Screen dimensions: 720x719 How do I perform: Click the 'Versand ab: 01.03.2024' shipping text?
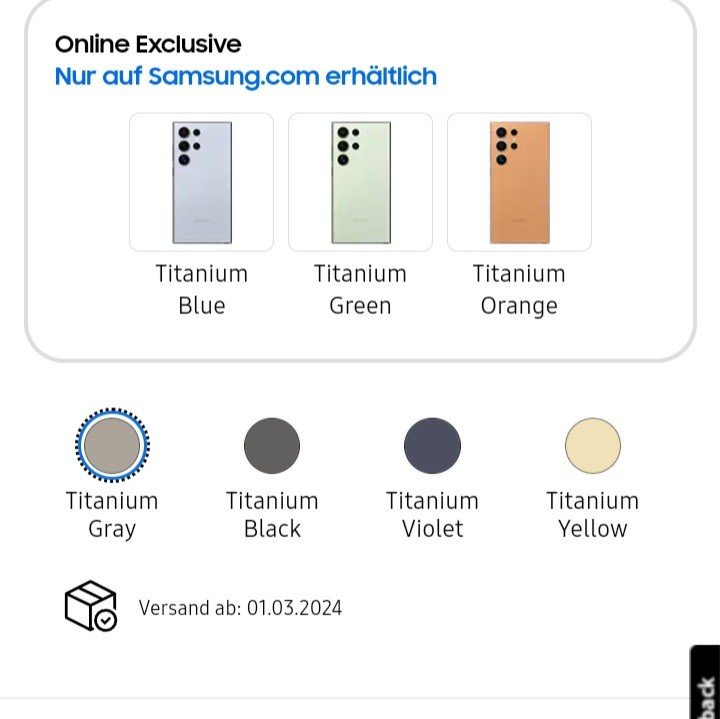240,608
